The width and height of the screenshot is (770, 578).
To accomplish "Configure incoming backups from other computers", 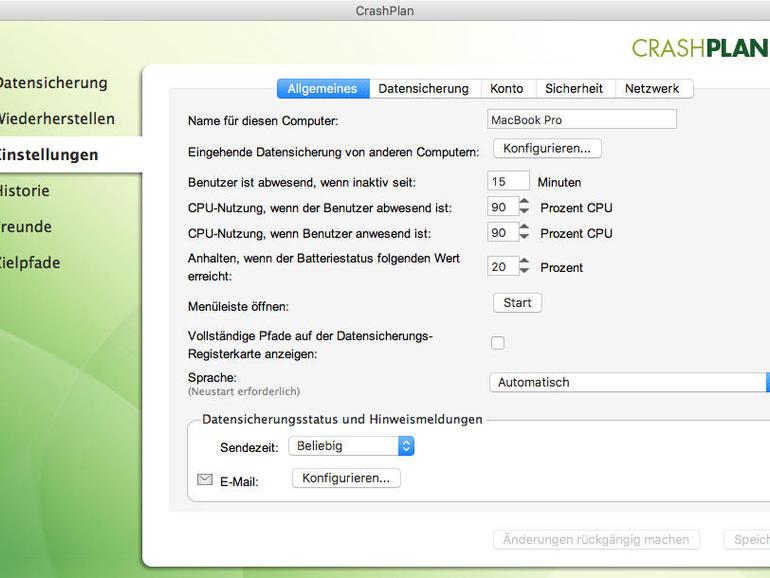I will pyautogui.click(x=547, y=149).
